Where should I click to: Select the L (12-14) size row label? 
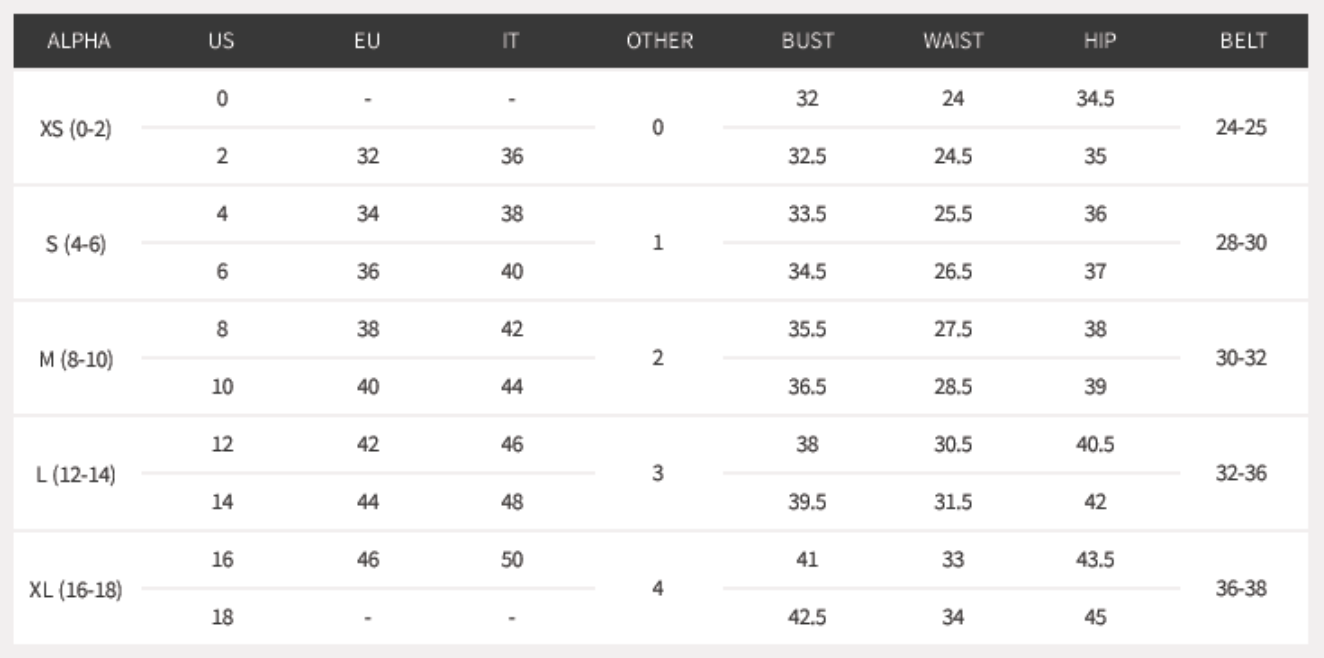tap(77, 475)
